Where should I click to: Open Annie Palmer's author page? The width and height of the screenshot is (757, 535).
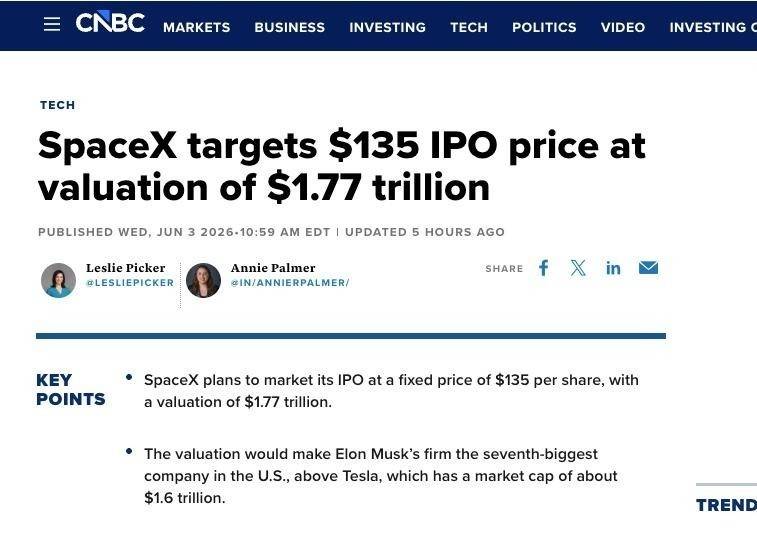[273, 268]
